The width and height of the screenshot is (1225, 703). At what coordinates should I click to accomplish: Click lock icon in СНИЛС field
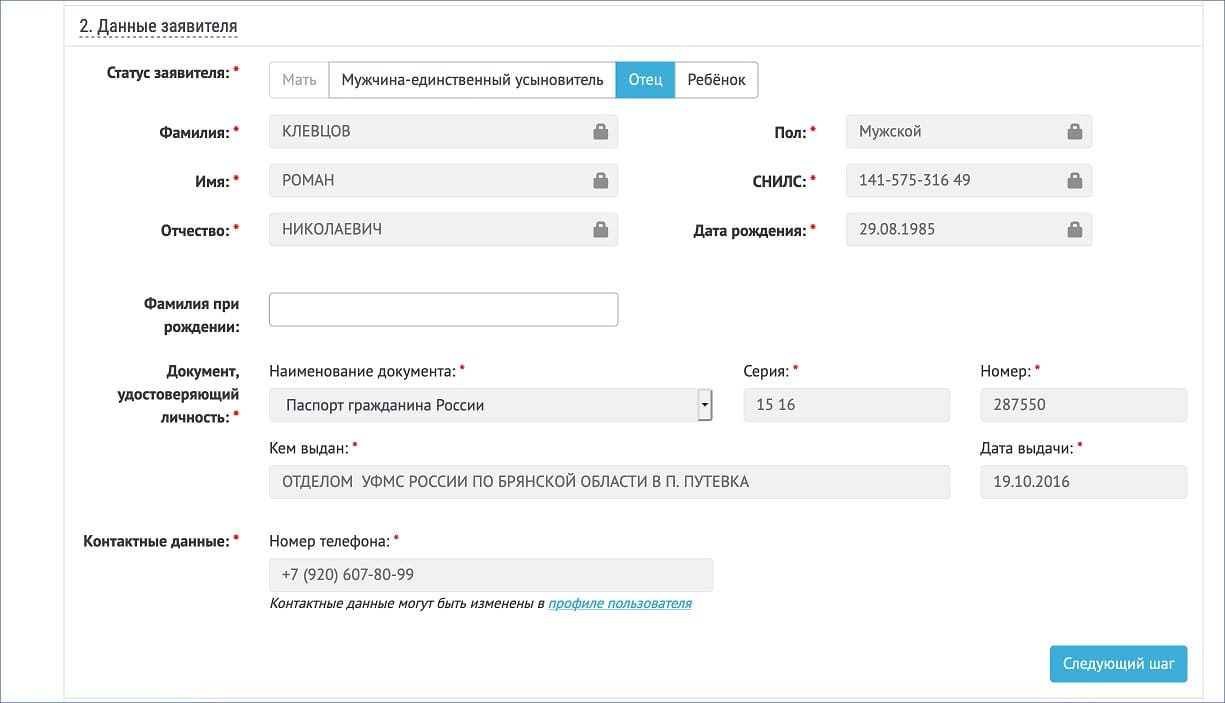(x=1074, y=181)
